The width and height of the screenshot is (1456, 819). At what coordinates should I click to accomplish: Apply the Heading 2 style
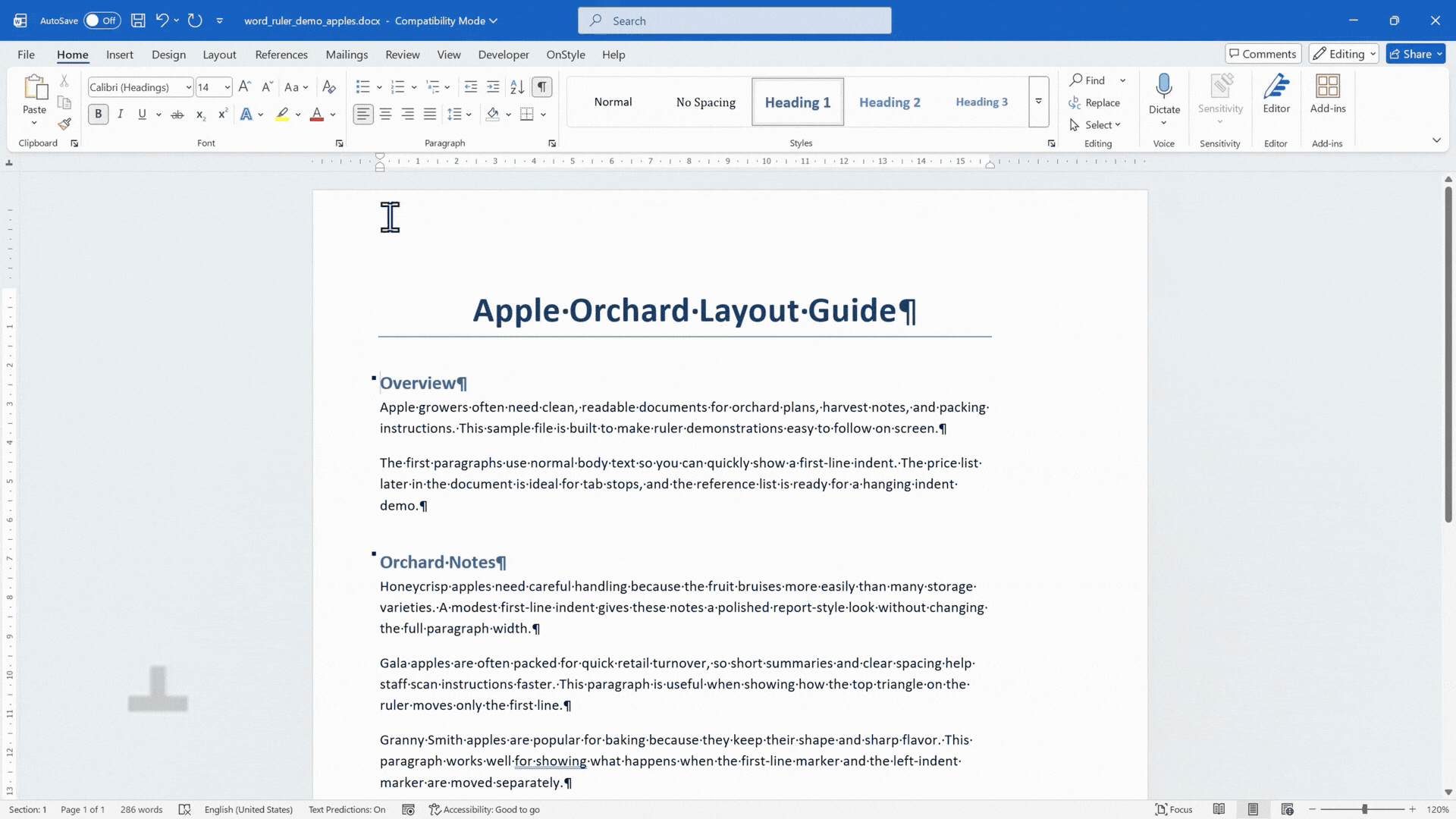tap(890, 102)
